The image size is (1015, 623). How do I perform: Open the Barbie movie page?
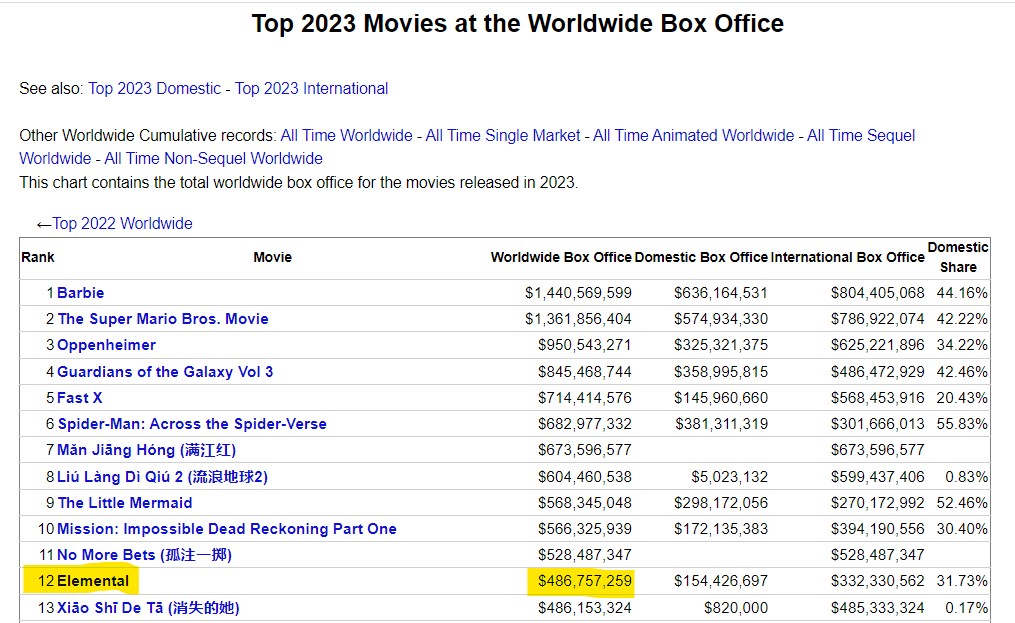tap(80, 293)
